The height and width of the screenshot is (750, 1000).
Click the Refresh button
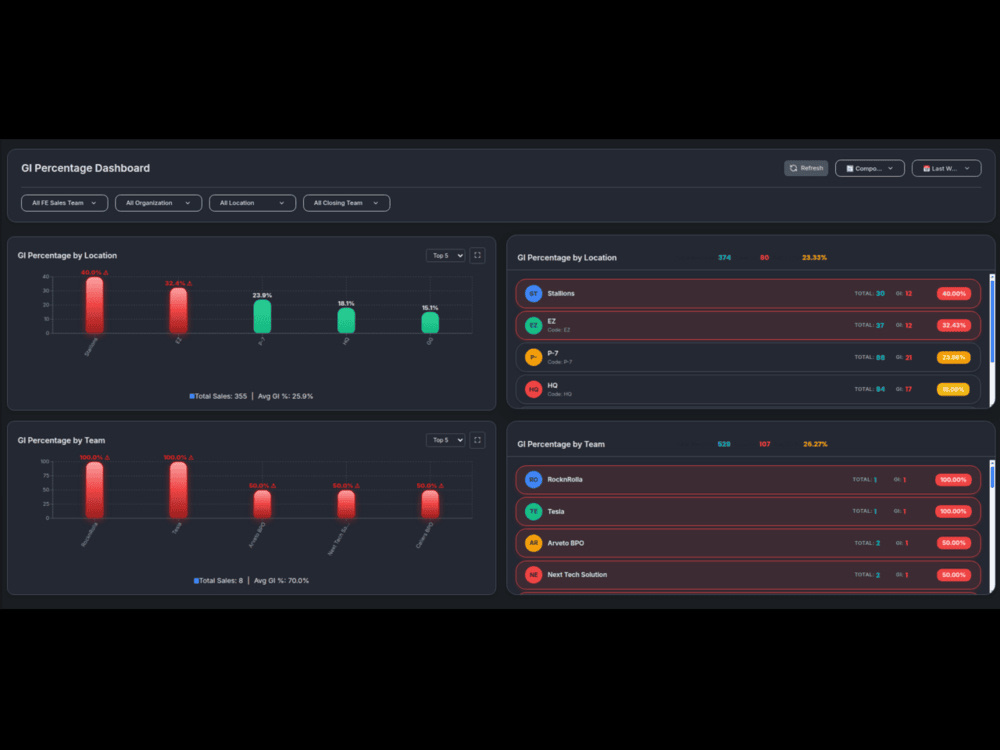click(805, 168)
